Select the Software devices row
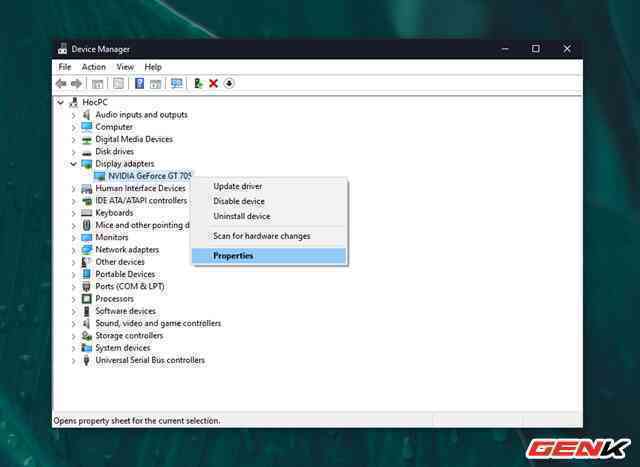The image size is (640, 467). click(x=125, y=311)
